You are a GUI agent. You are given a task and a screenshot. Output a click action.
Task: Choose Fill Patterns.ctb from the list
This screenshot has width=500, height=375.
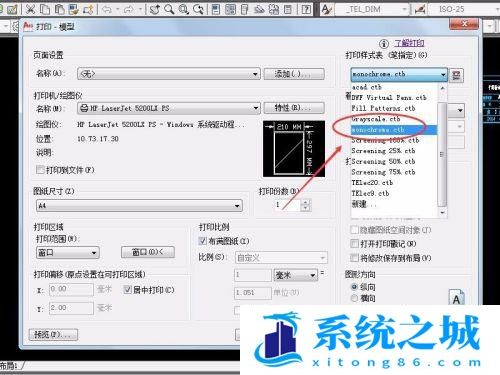click(394, 108)
